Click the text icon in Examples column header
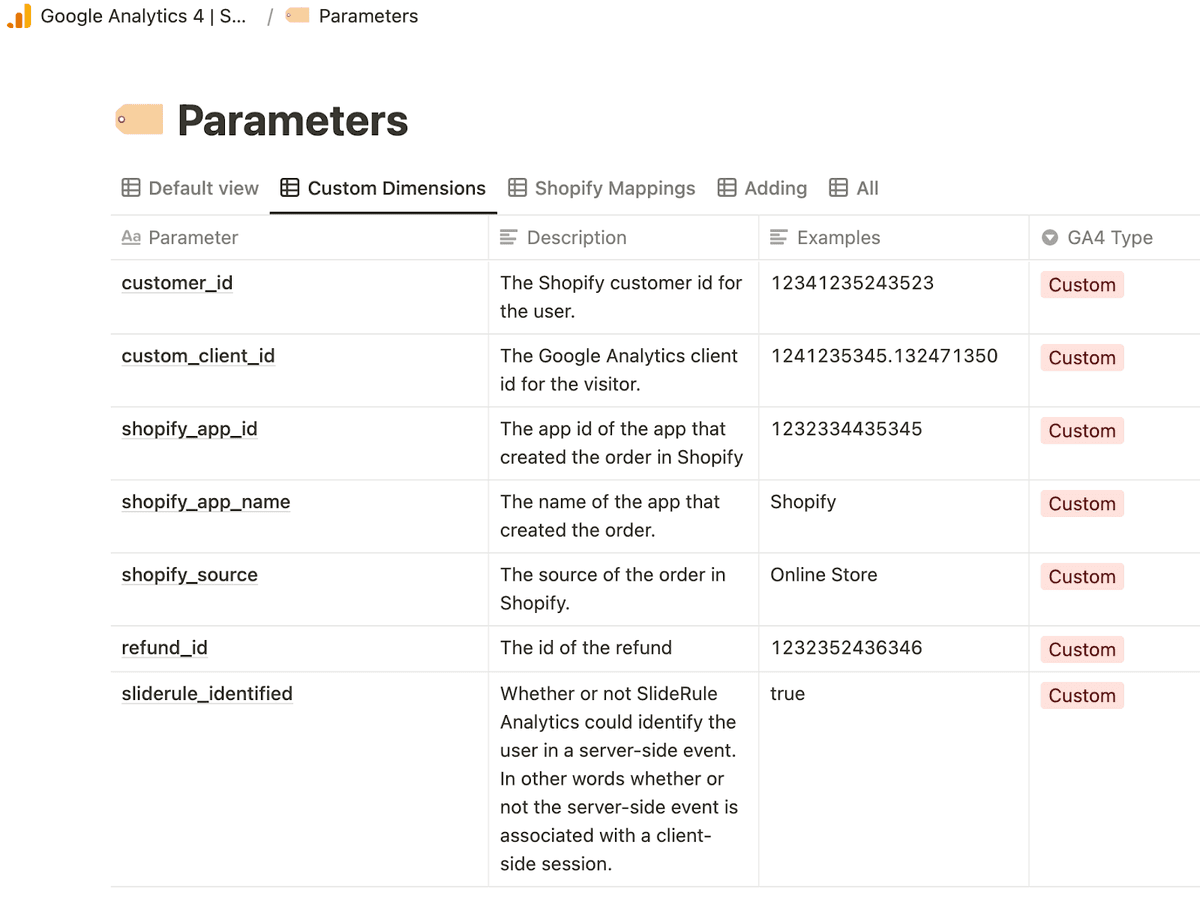This screenshot has height=899, width=1200. click(779, 237)
